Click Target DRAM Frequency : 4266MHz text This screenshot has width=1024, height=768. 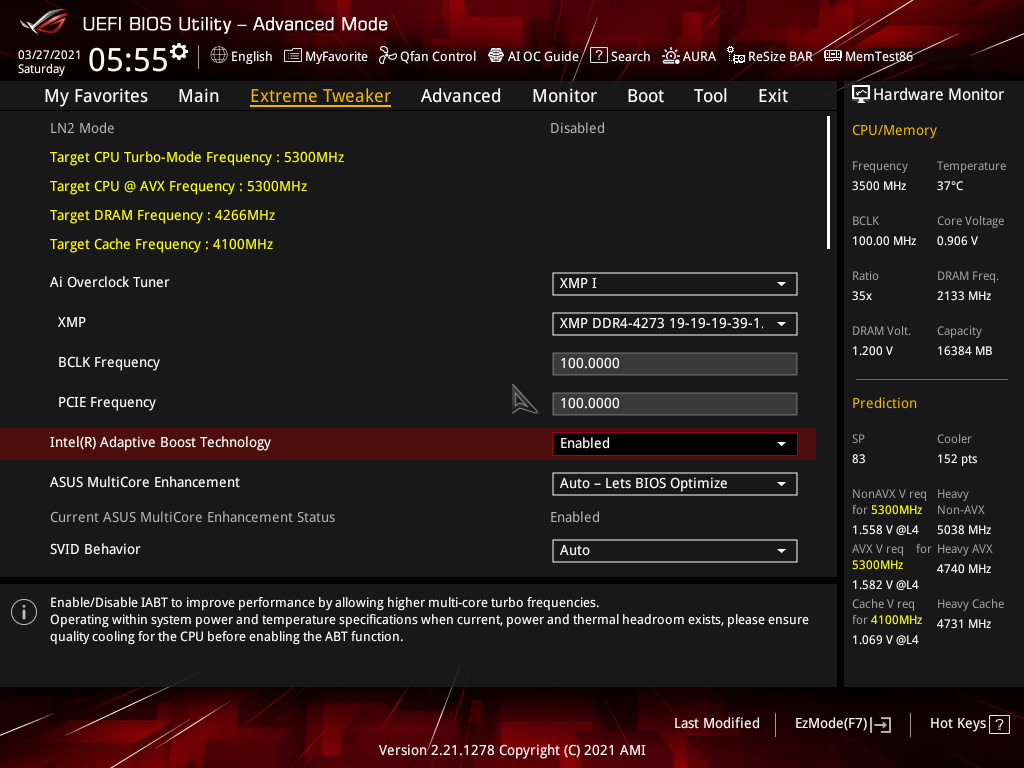(x=162, y=216)
